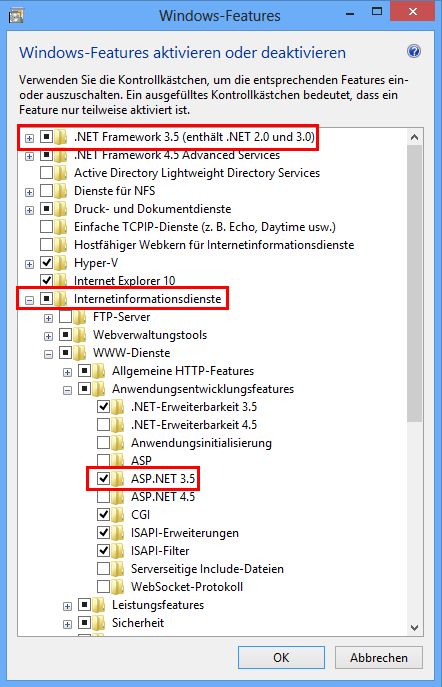Click folder icon beside Serverseitige Include-Dateien
Screen dimensions: 442x687
pyautogui.click(x=117, y=568)
